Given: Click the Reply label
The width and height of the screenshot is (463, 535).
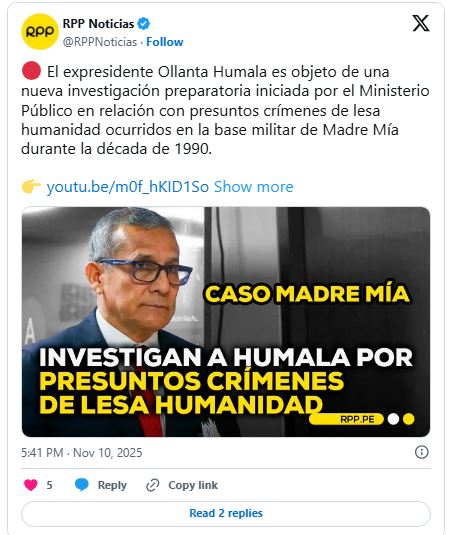Looking at the screenshot, I should click(112, 485).
